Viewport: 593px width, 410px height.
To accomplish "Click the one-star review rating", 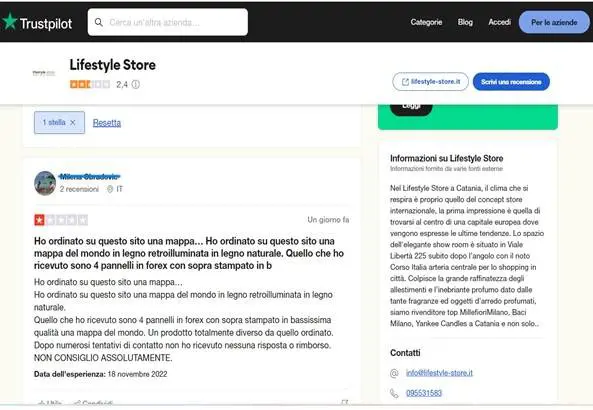I will pyautogui.click(x=61, y=220).
